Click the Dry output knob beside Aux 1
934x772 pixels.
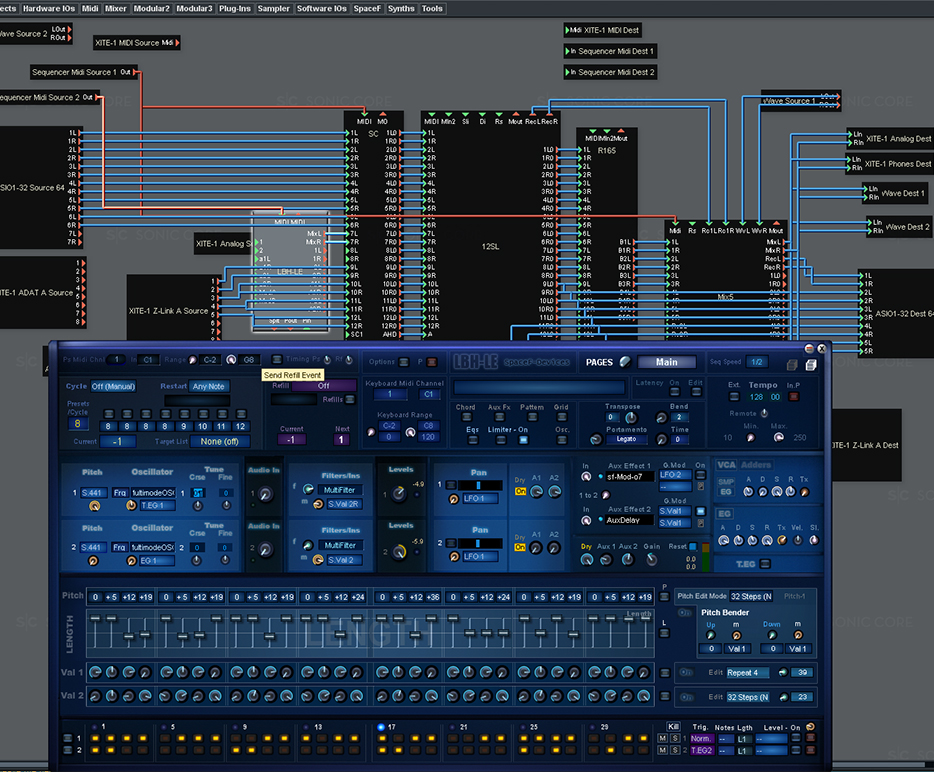(x=587, y=559)
